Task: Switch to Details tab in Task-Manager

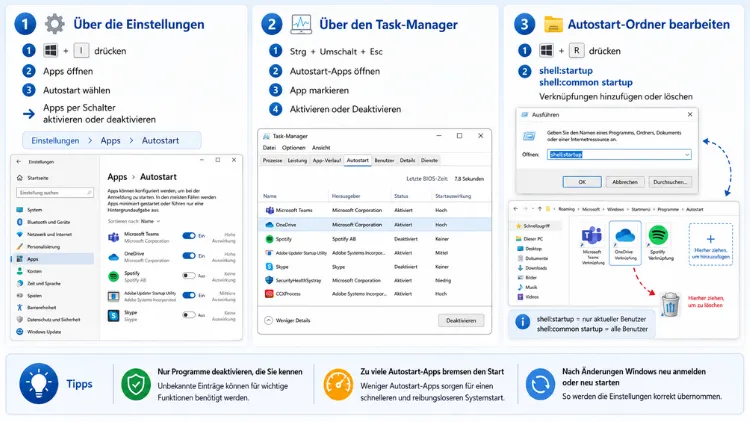Action: (408, 161)
